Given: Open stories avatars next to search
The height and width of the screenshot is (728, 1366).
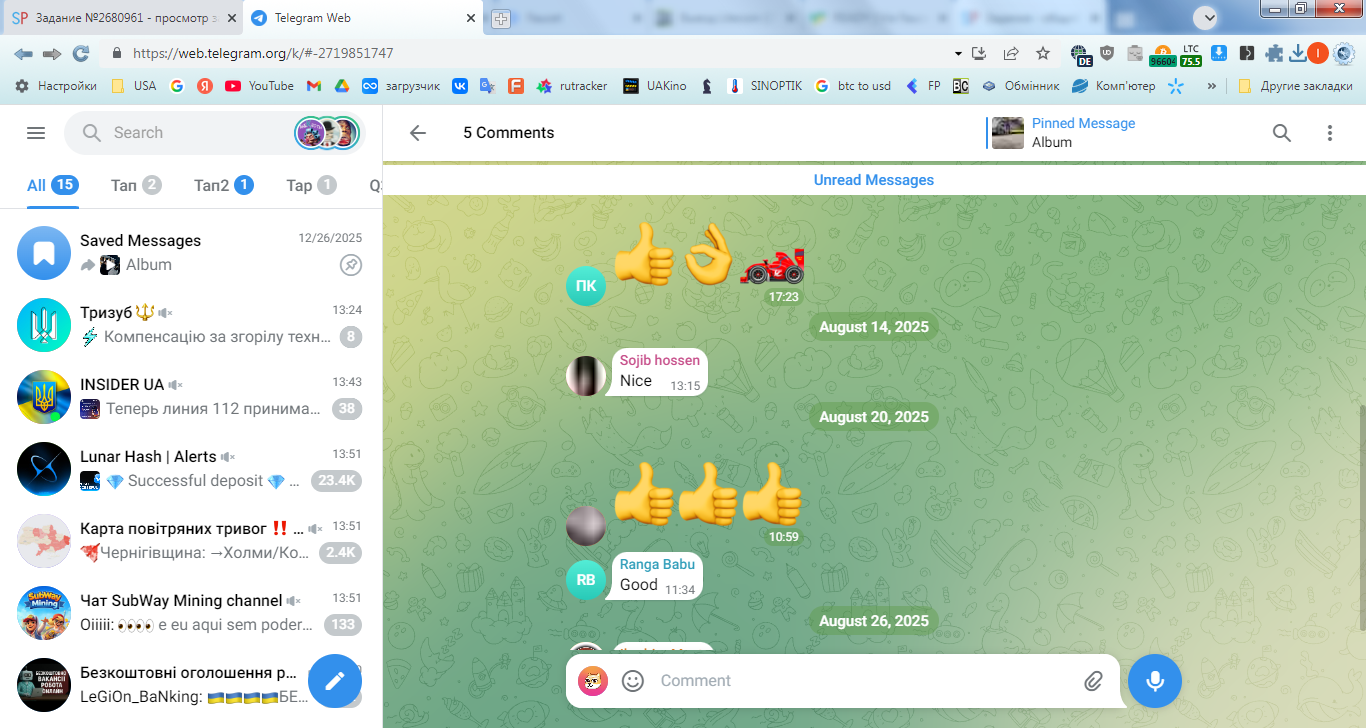Looking at the screenshot, I should click(x=327, y=133).
